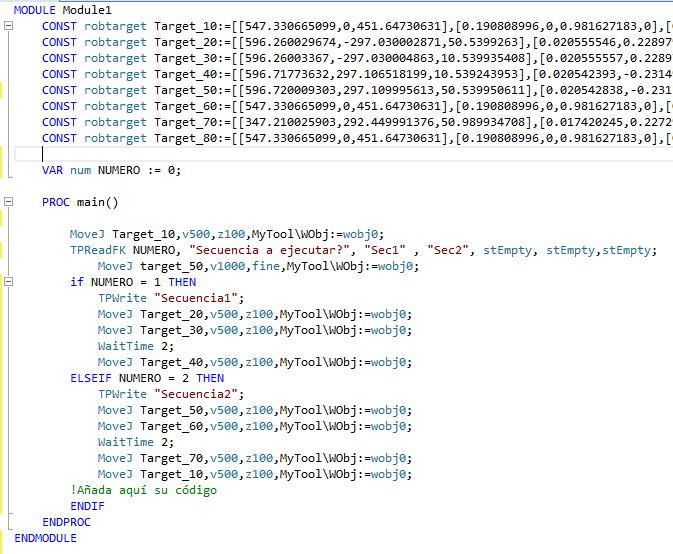Click the 'MoveJ Target_60,v500' line
Image resolution: width=673 pixels, height=554 pixels.
pos(255,427)
